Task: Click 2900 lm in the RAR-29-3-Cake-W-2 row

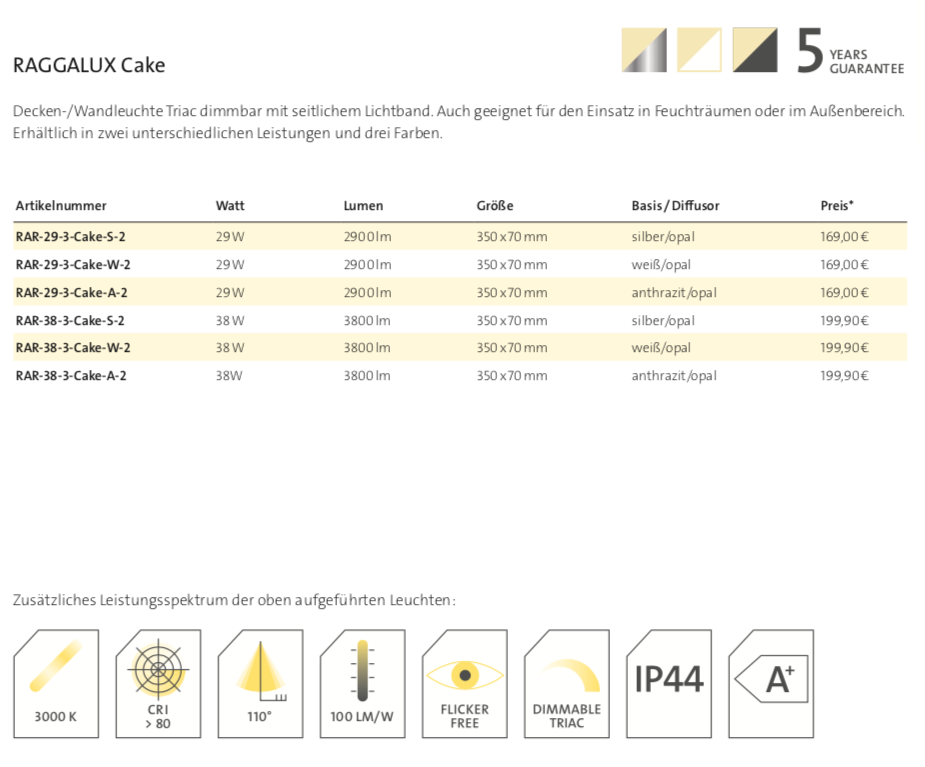Action: point(368,264)
